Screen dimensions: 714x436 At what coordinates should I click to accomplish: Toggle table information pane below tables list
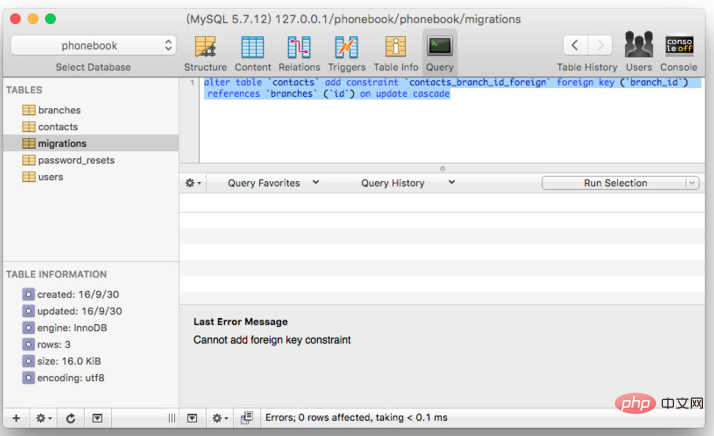[x=97, y=418]
